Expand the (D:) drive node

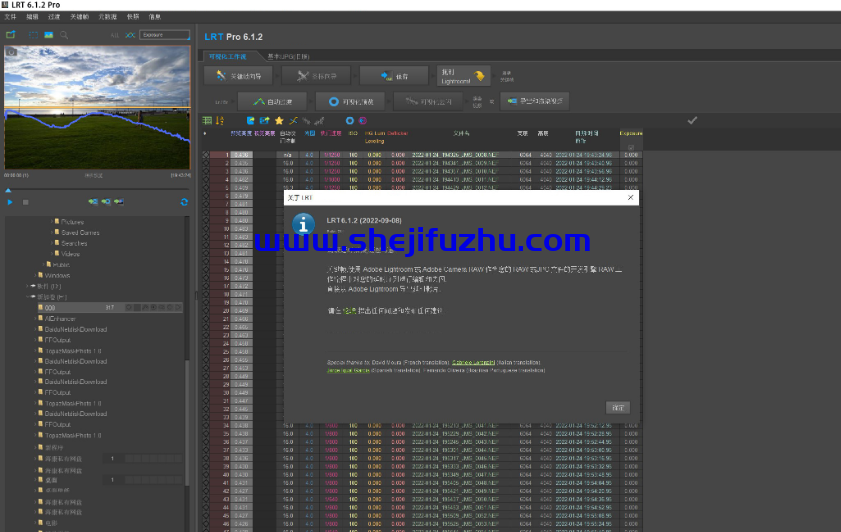27,286
